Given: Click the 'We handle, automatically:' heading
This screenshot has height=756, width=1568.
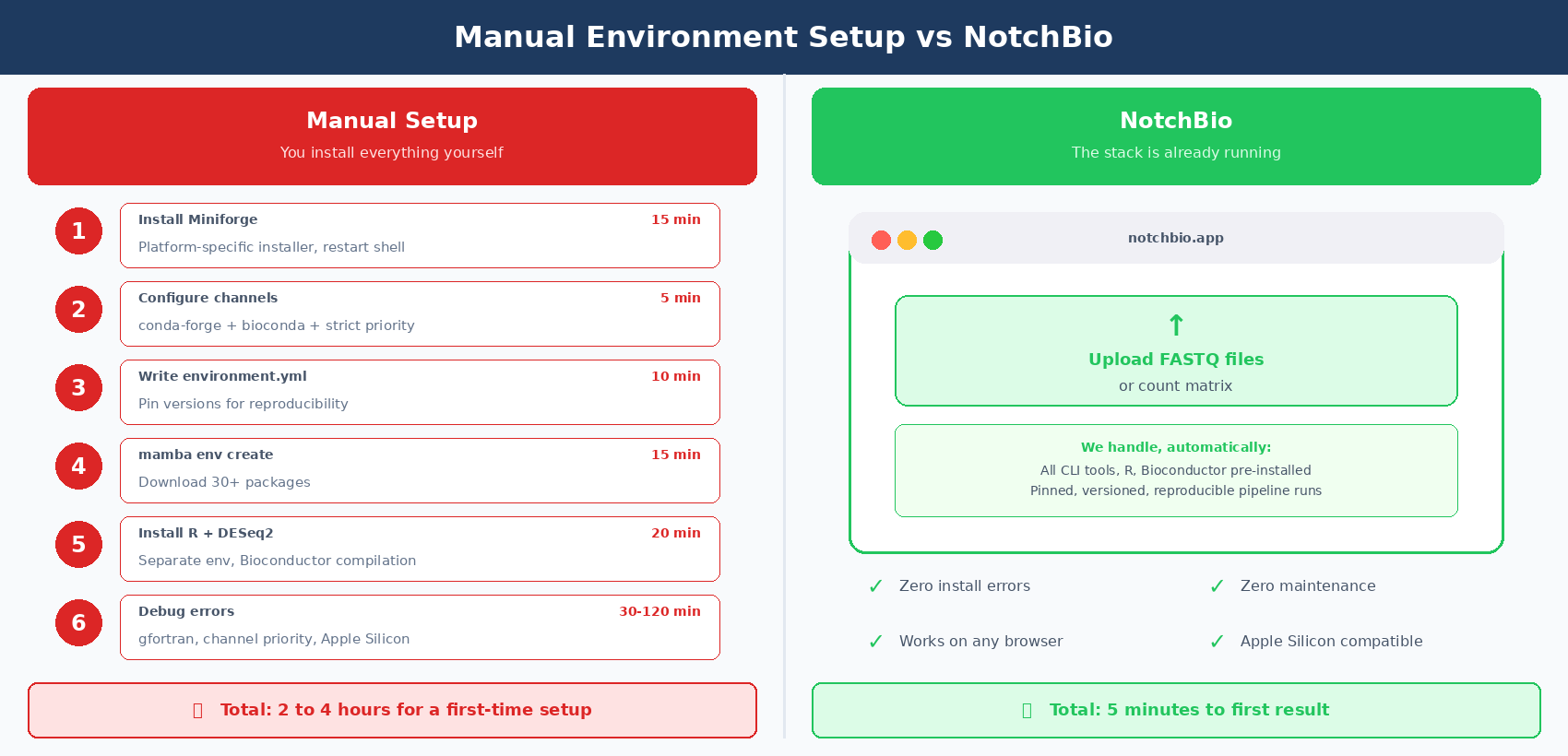Looking at the screenshot, I should click(x=1176, y=447).
